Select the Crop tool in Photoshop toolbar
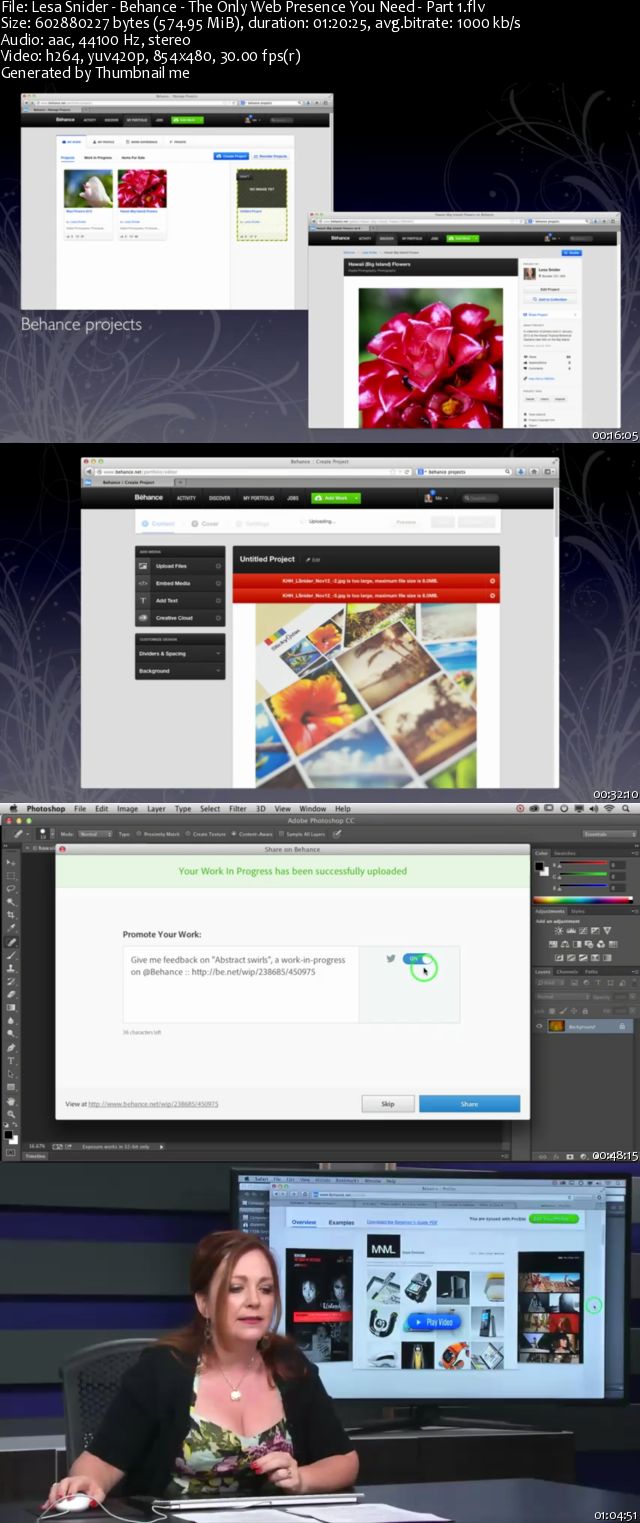The image size is (640, 1523). click(x=10, y=915)
